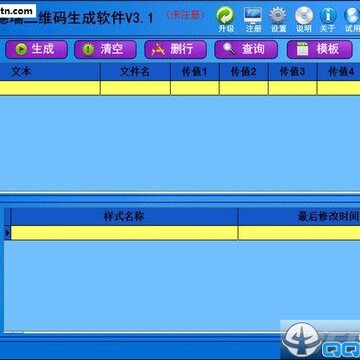This screenshot has height=360, width=360.
Task: Click the 查询 search button
Action: click(246, 49)
